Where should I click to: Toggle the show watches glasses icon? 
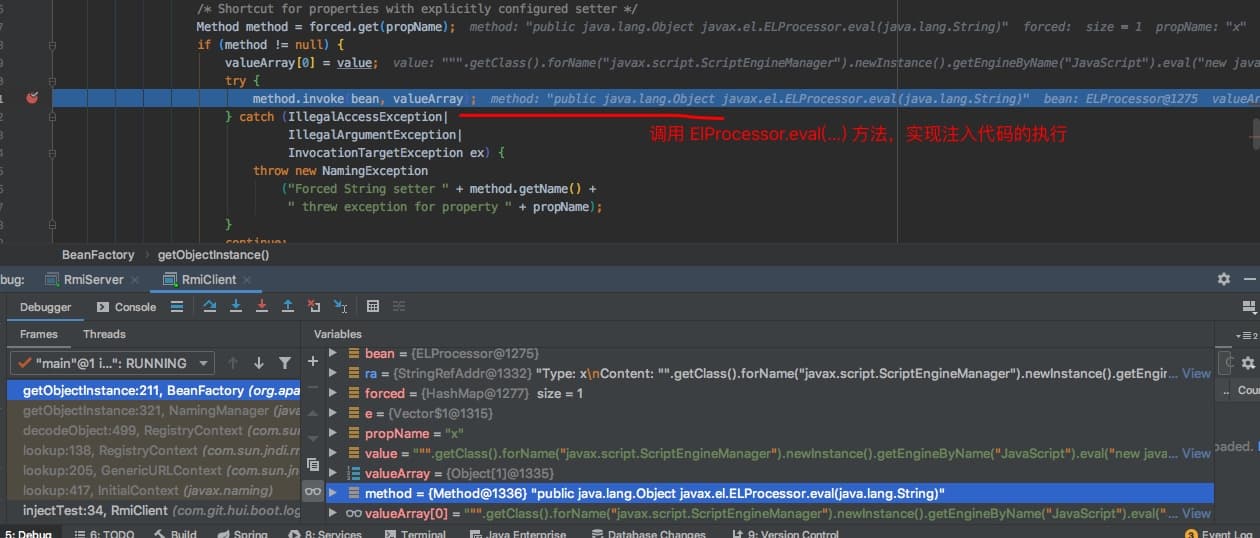pyautogui.click(x=313, y=492)
